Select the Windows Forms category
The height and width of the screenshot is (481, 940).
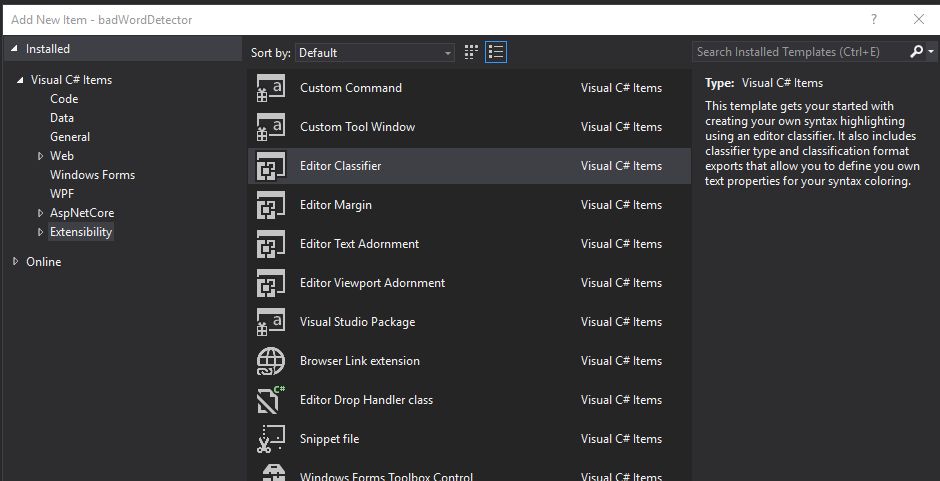coord(92,175)
